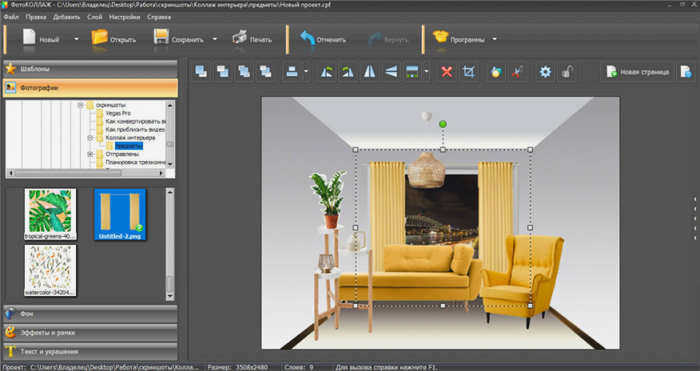Open the Файл menu

pos(11,17)
